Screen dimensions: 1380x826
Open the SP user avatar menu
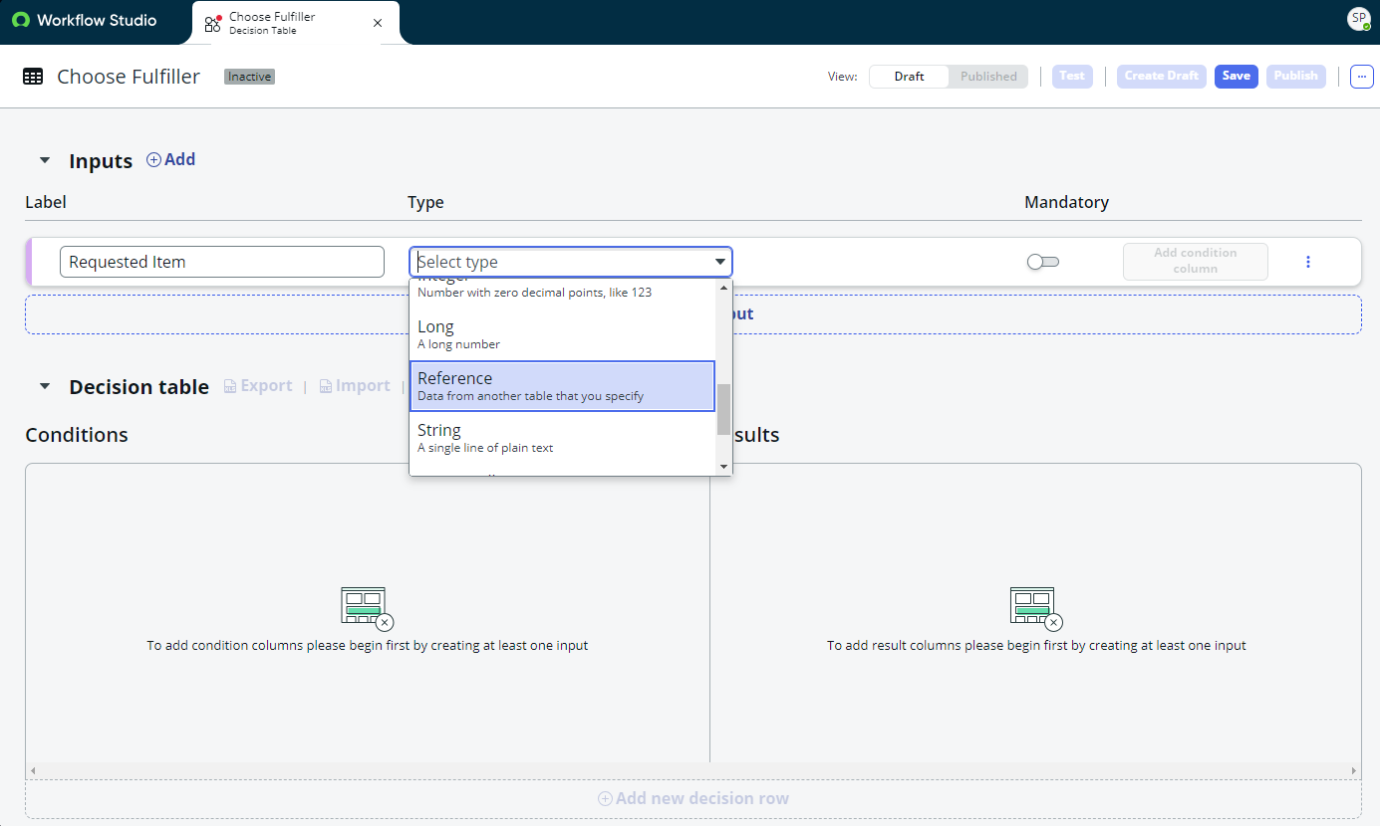(x=1358, y=19)
